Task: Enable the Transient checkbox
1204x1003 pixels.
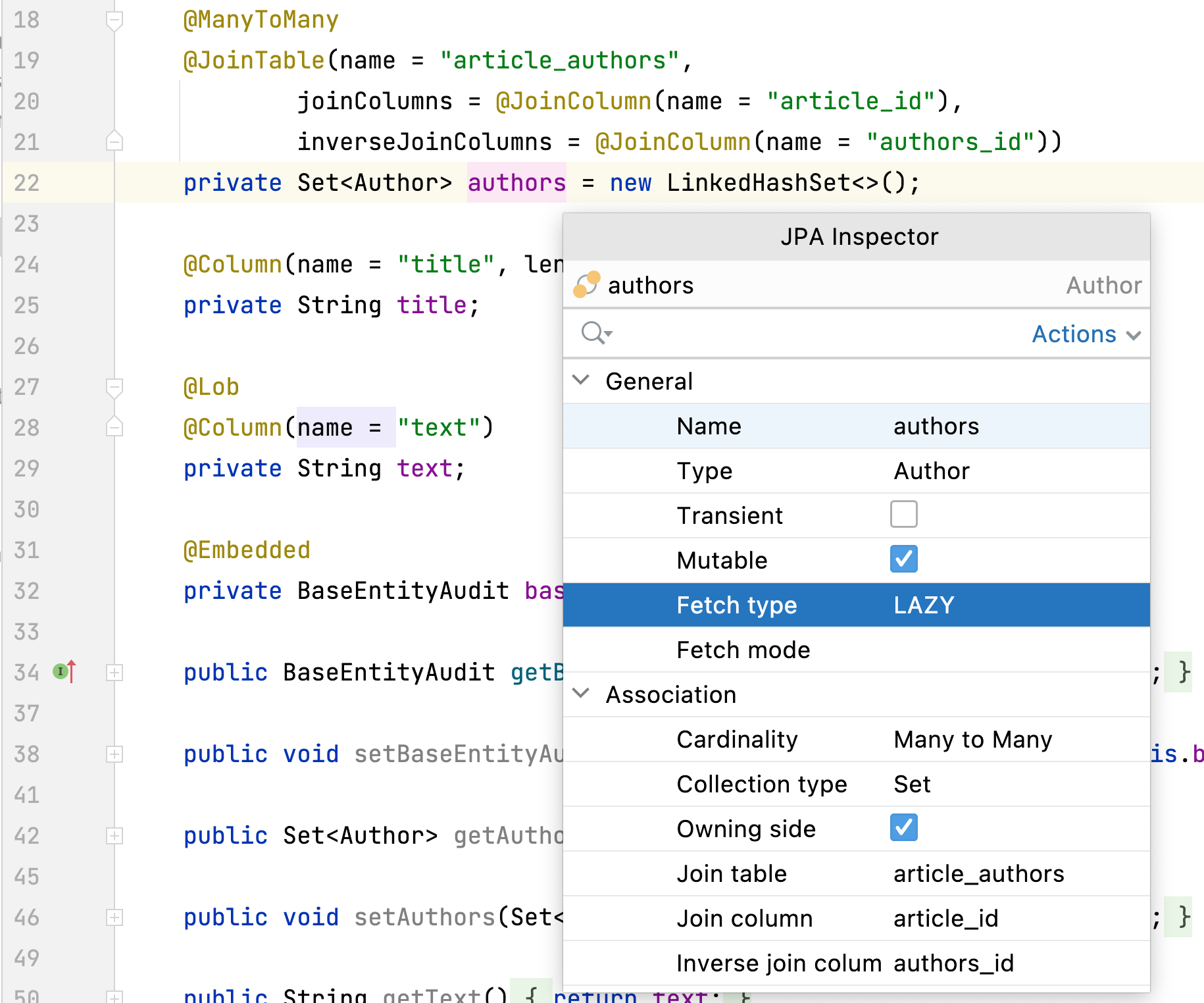Action: click(x=903, y=515)
